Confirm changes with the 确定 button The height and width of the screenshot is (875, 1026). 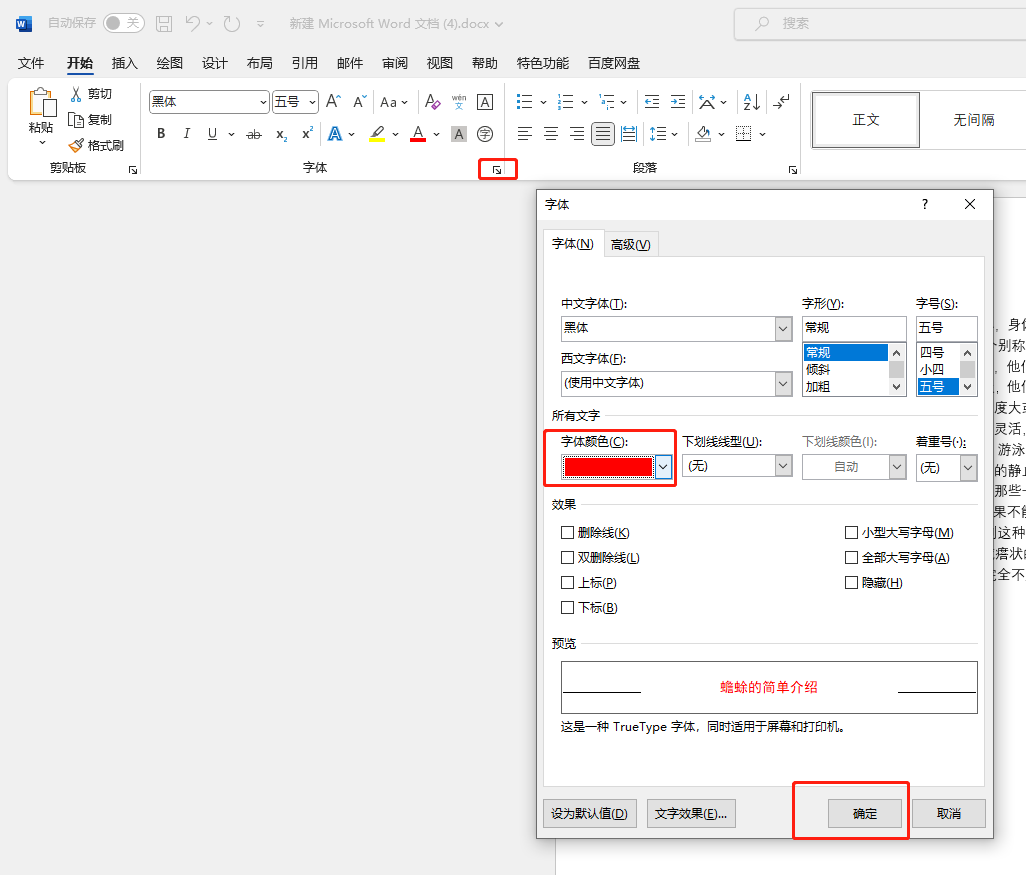865,813
